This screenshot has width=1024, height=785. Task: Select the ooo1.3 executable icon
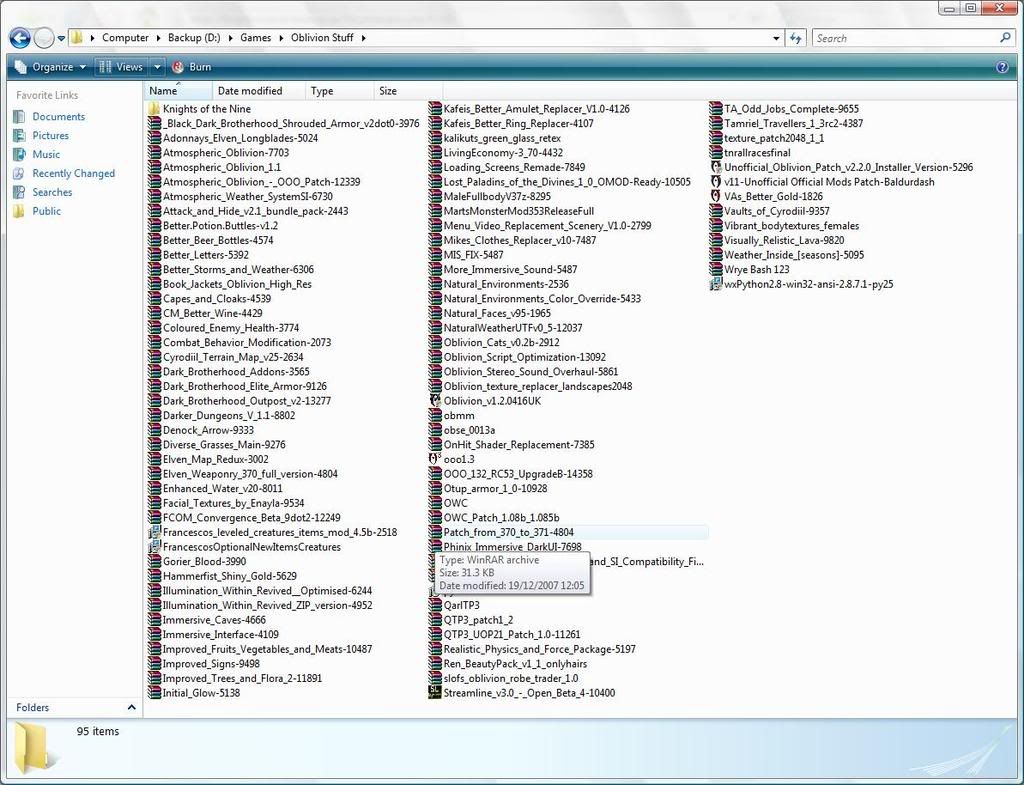coord(435,459)
